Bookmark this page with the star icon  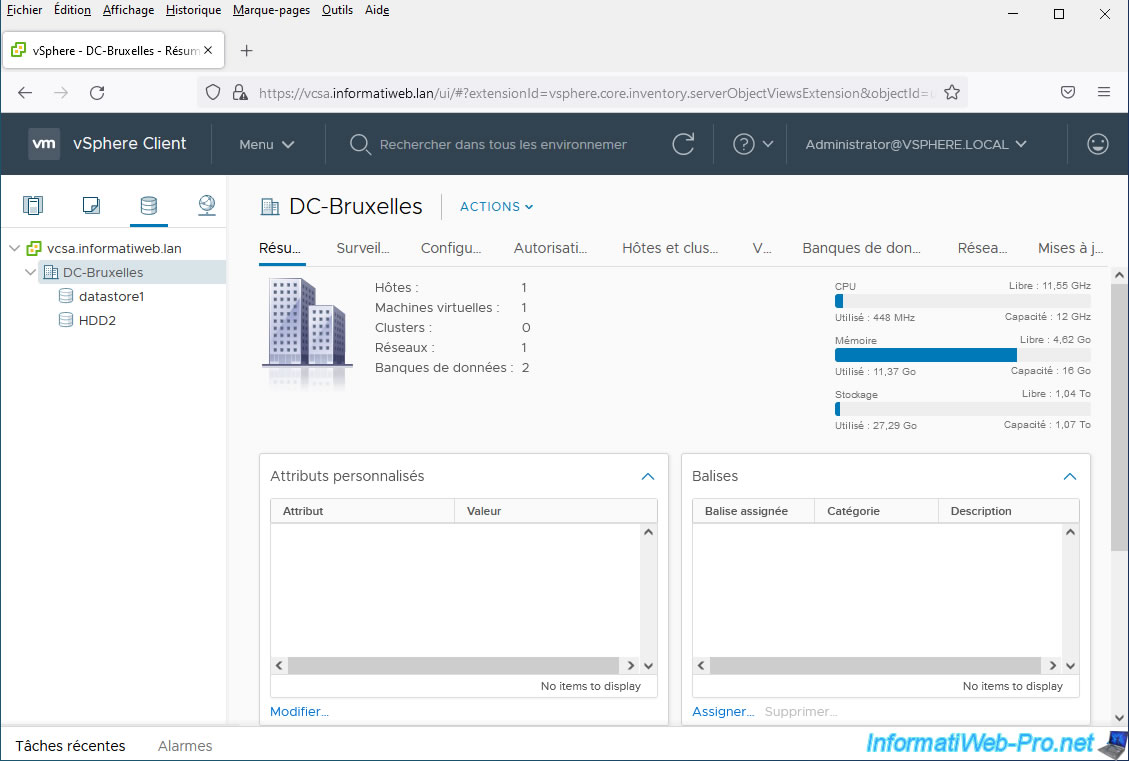tap(951, 92)
